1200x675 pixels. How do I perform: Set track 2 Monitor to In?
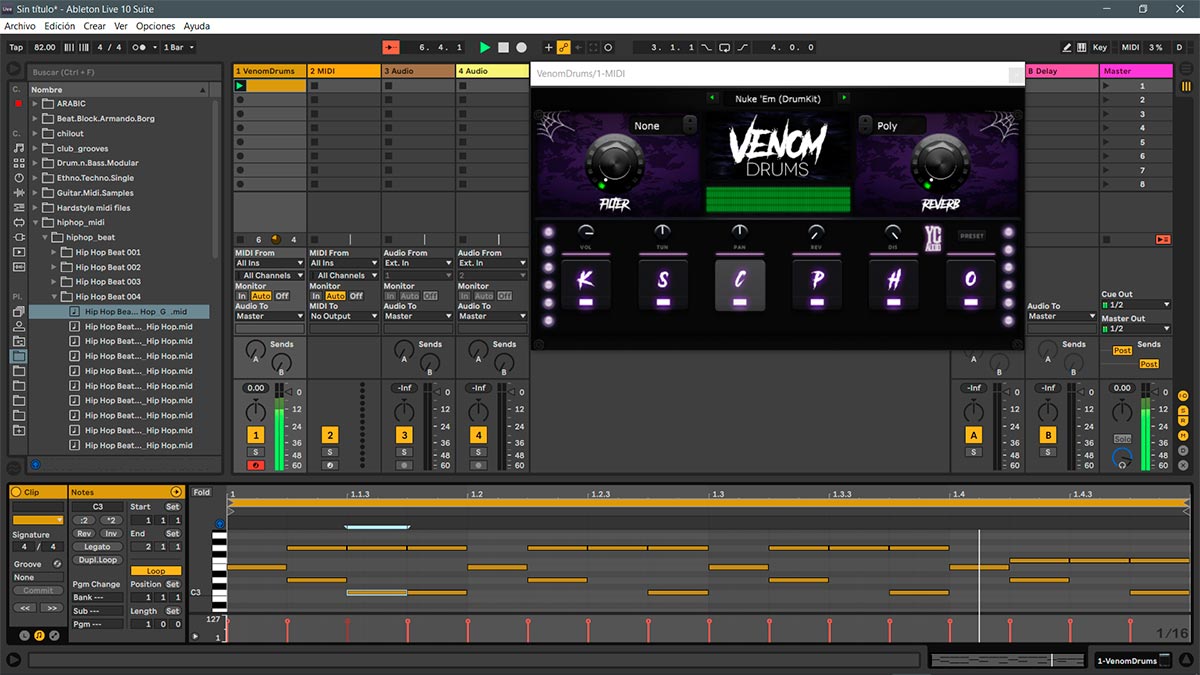pos(316,296)
